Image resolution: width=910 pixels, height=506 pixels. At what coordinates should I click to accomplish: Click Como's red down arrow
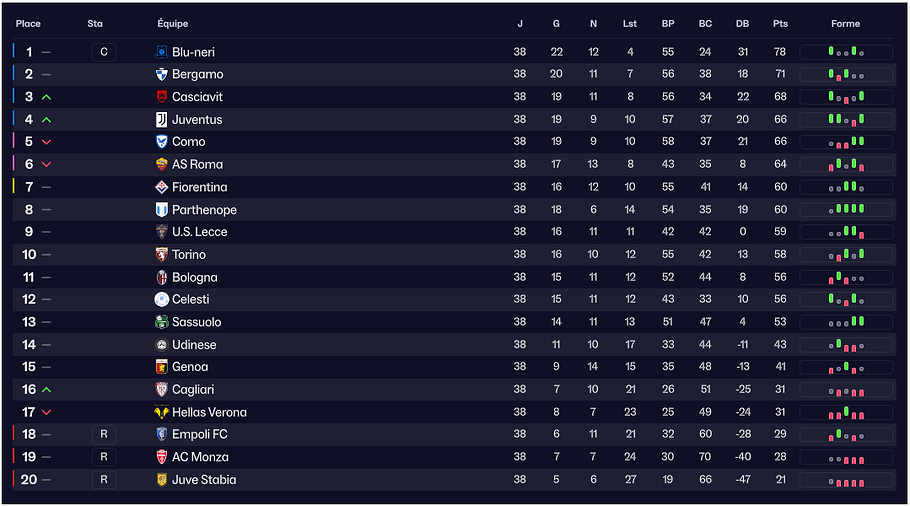tap(47, 142)
